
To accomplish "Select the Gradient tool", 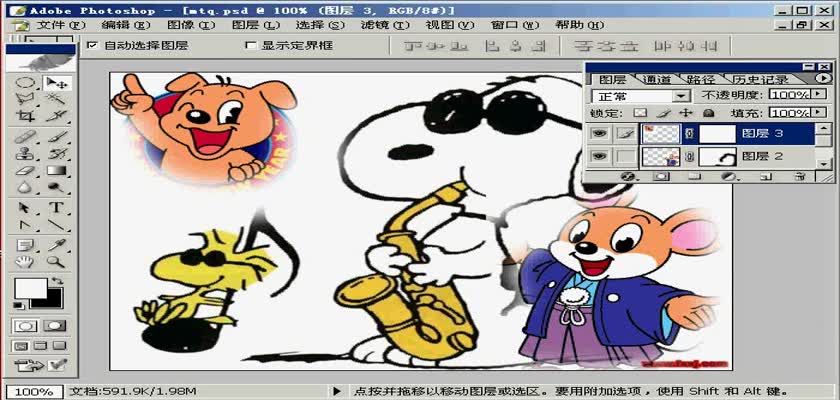I will pos(56,171).
